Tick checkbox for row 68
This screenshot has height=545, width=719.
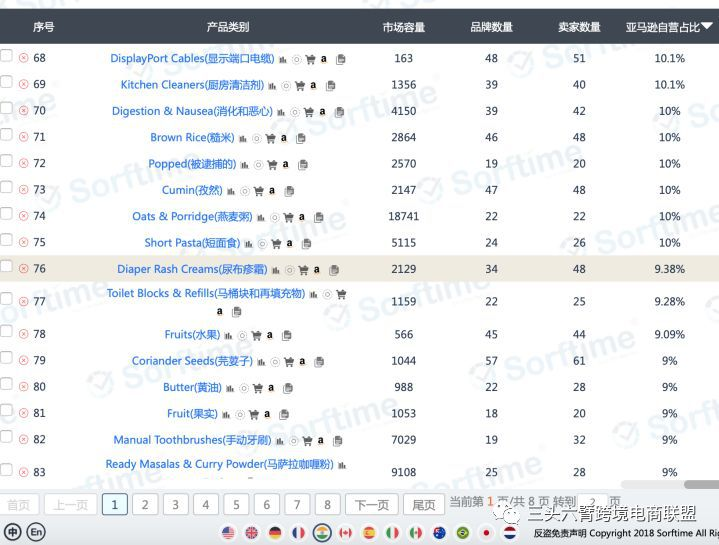point(6,56)
